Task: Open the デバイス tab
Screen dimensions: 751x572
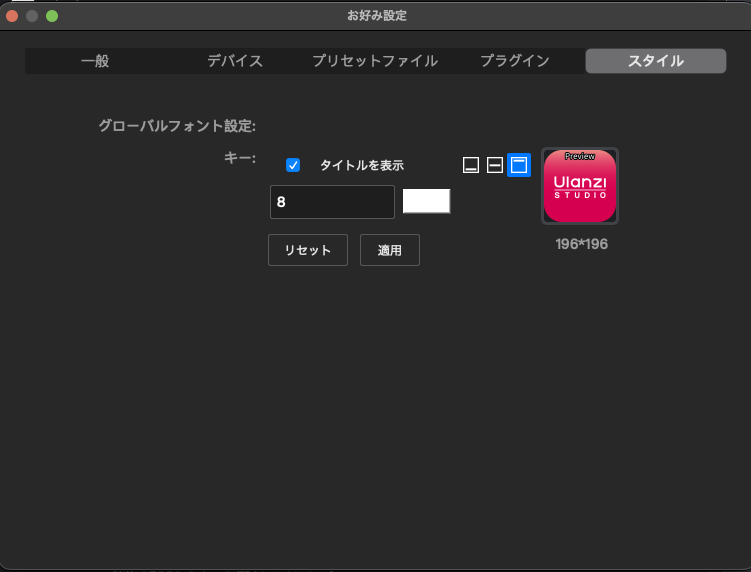Action: (x=235, y=61)
